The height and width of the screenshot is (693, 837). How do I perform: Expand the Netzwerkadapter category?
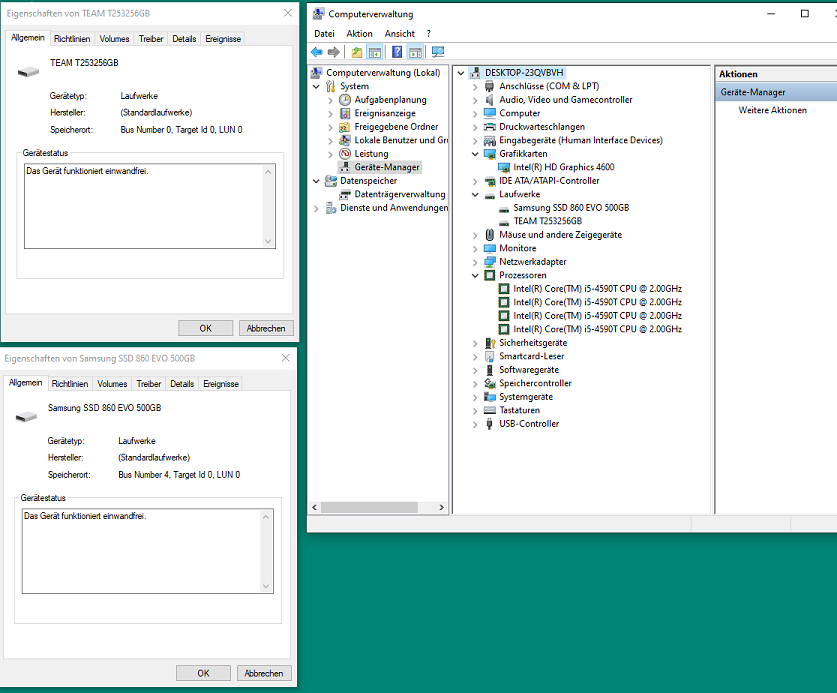click(x=476, y=262)
